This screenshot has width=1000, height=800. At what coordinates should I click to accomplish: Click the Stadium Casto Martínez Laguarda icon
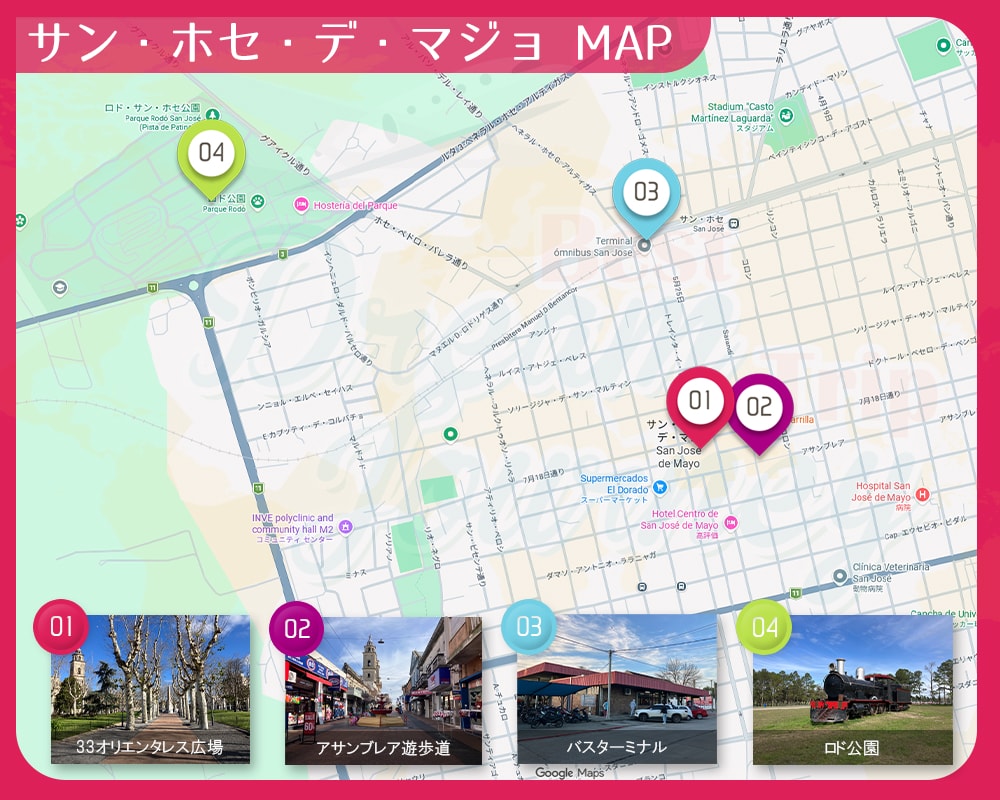pyautogui.click(x=786, y=116)
